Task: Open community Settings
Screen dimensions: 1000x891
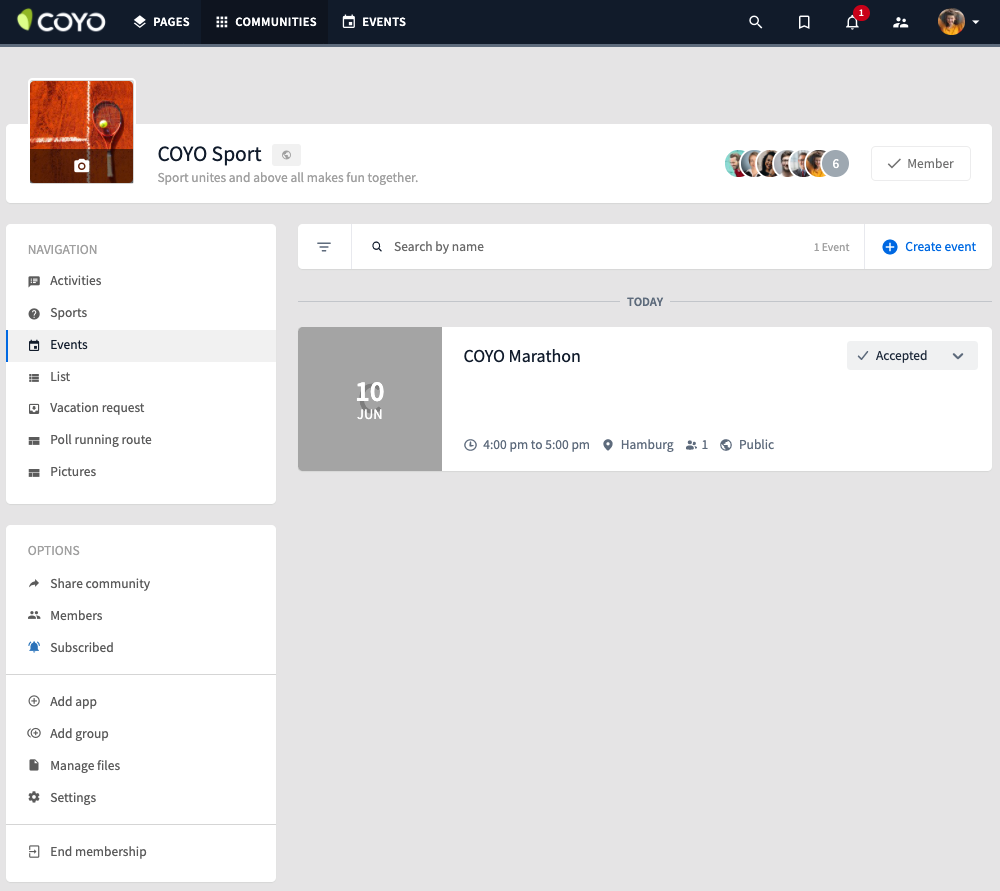Action: pos(141,797)
